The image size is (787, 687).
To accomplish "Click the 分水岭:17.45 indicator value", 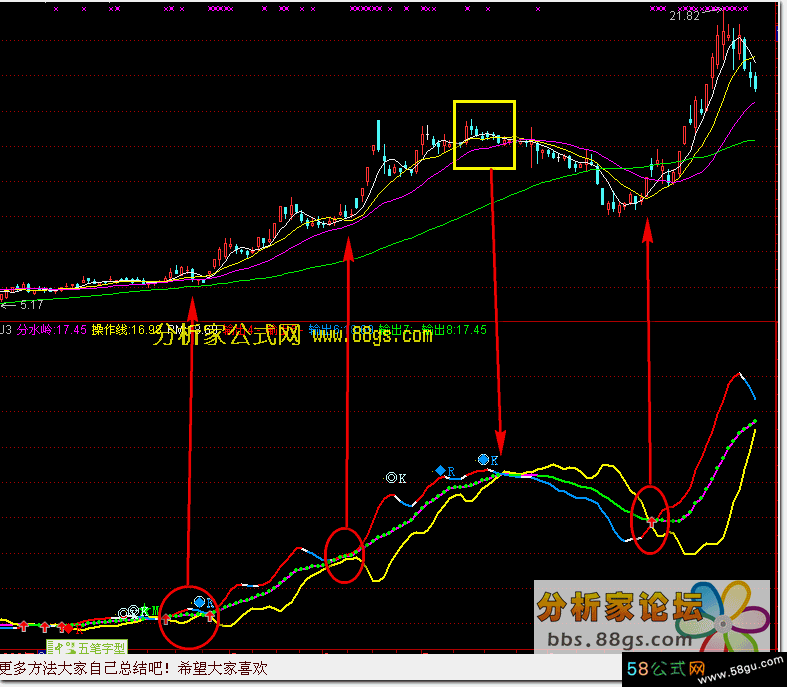I will pos(52,330).
